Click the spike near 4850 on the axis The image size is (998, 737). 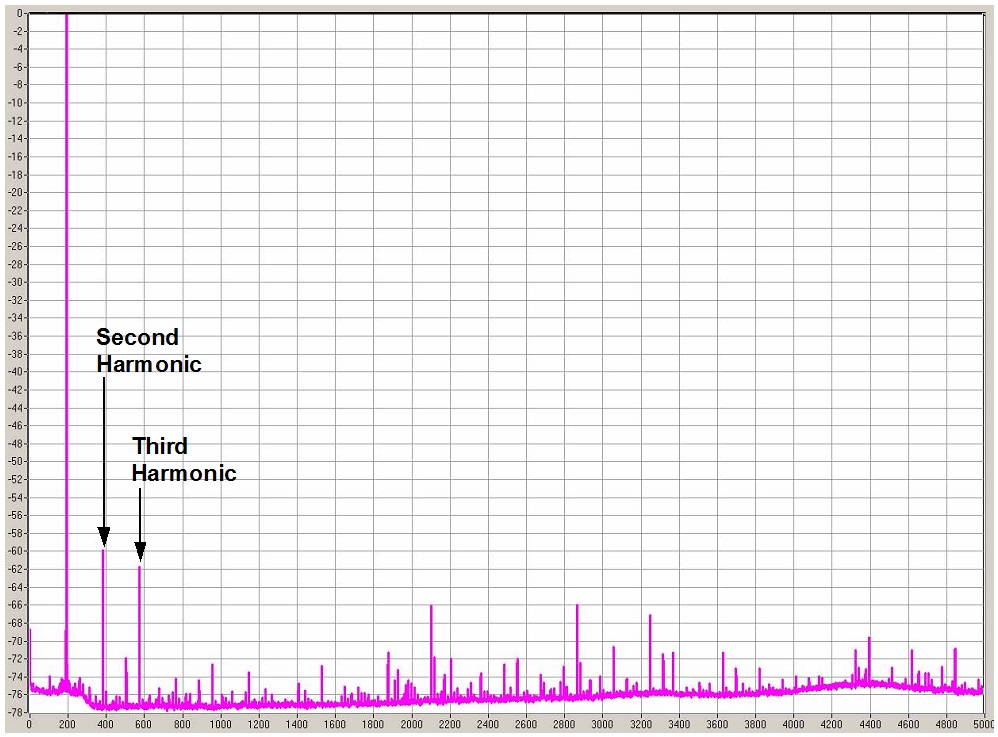coord(955,668)
